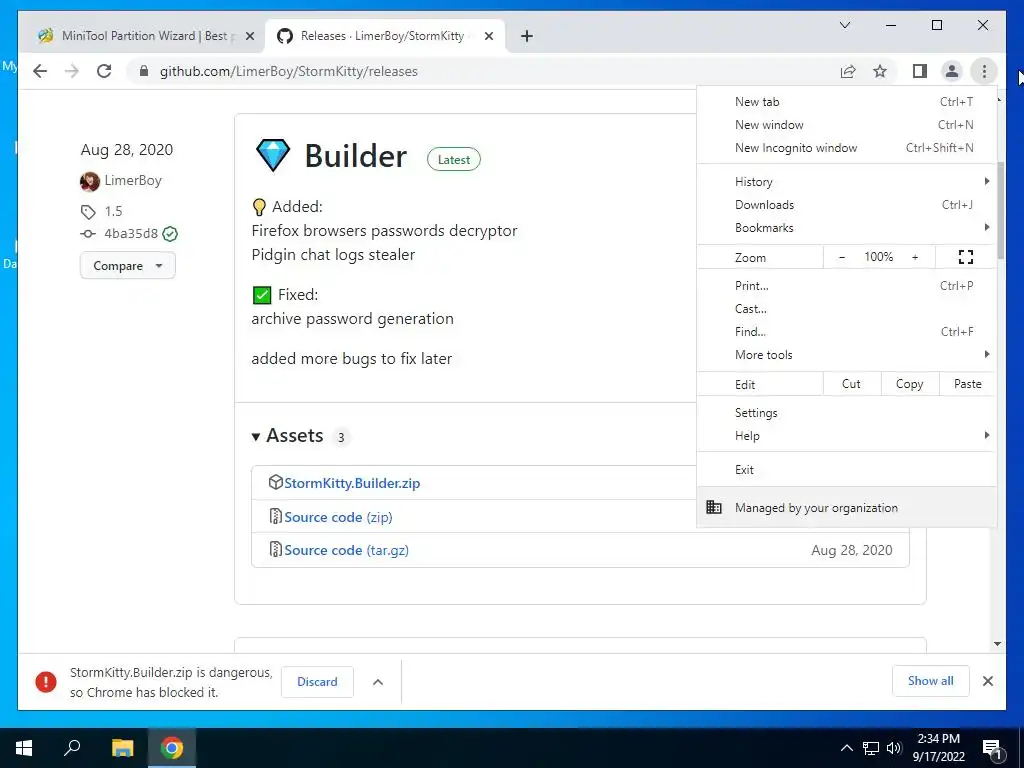
Task: Switch to Releases LimerBoy/StormKitty tab
Action: pos(383,36)
